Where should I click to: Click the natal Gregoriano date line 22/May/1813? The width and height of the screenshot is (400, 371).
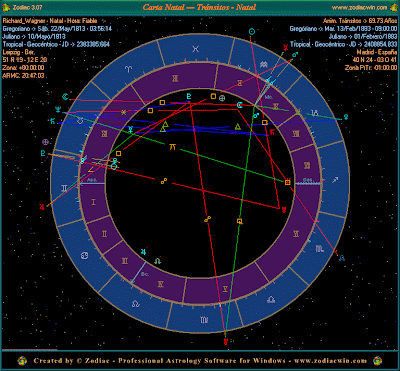(x=57, y=29)
